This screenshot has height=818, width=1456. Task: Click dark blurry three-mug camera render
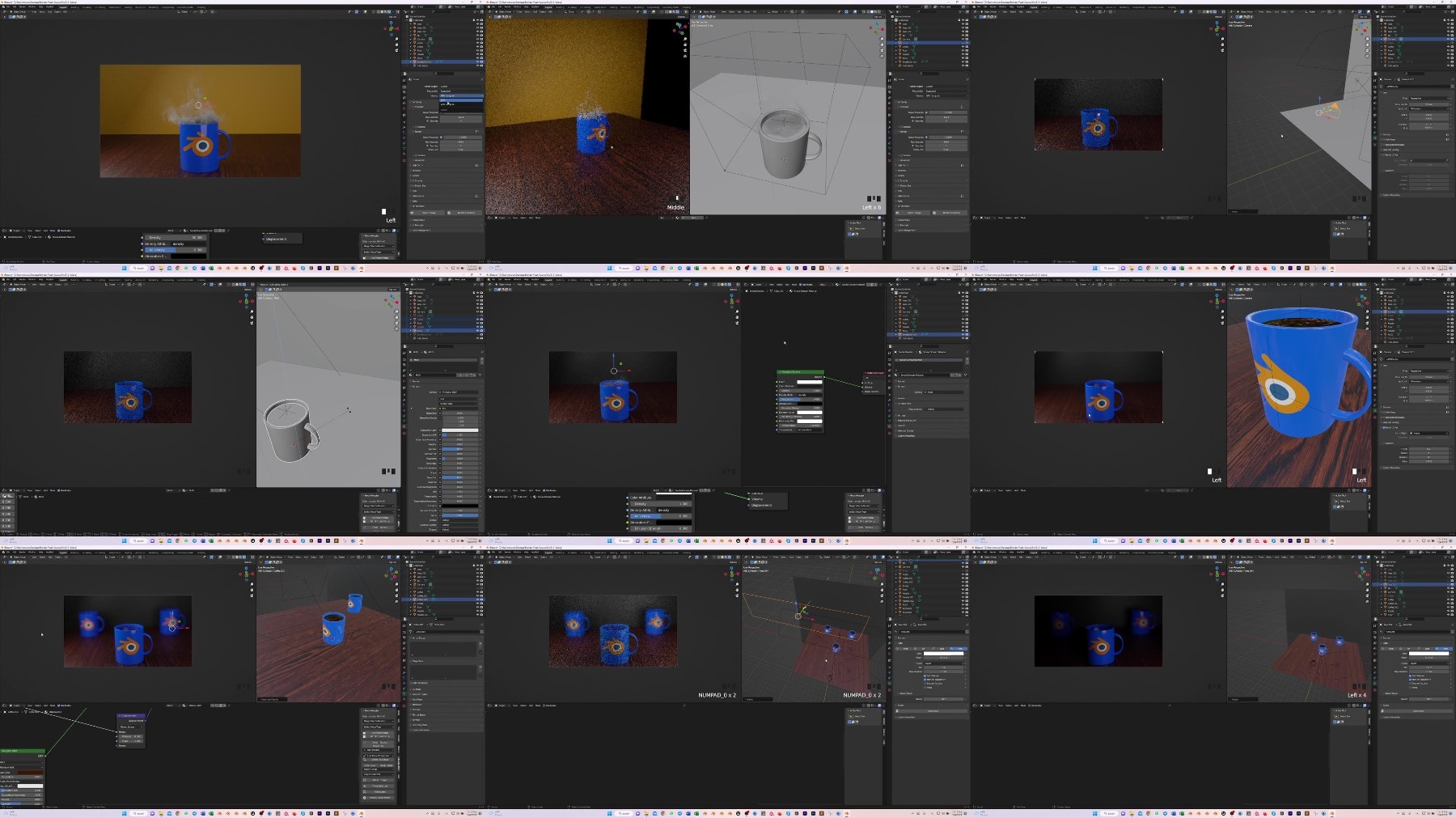pos(1098,631)
